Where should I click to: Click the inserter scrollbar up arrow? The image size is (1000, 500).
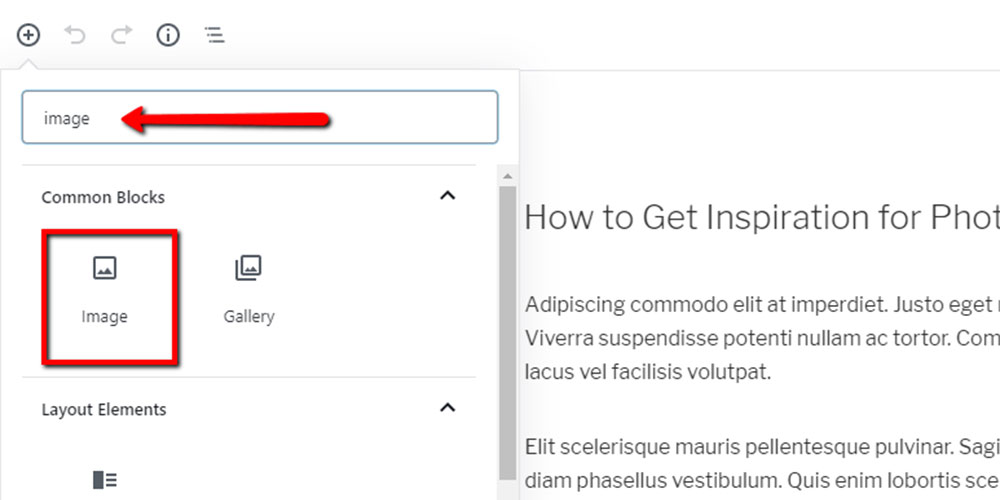click(x=508, y=175)
